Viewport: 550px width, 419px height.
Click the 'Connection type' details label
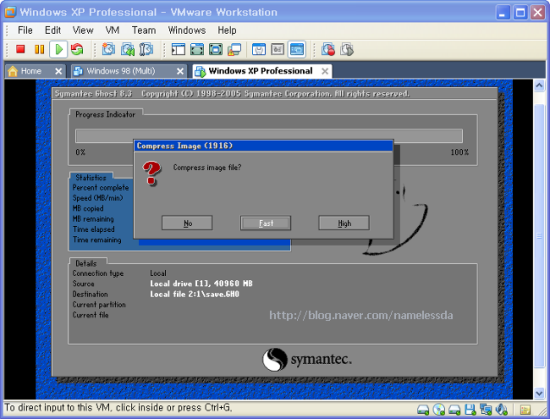(98, 273)
